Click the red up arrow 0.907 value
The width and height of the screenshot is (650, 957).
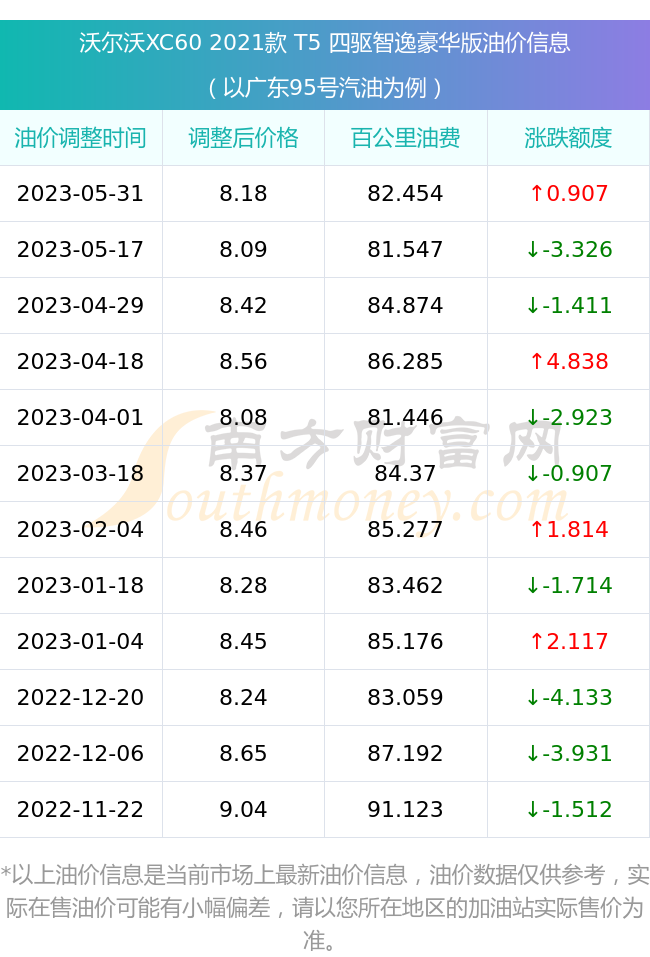pyautogui.click(x=568, y=193)
